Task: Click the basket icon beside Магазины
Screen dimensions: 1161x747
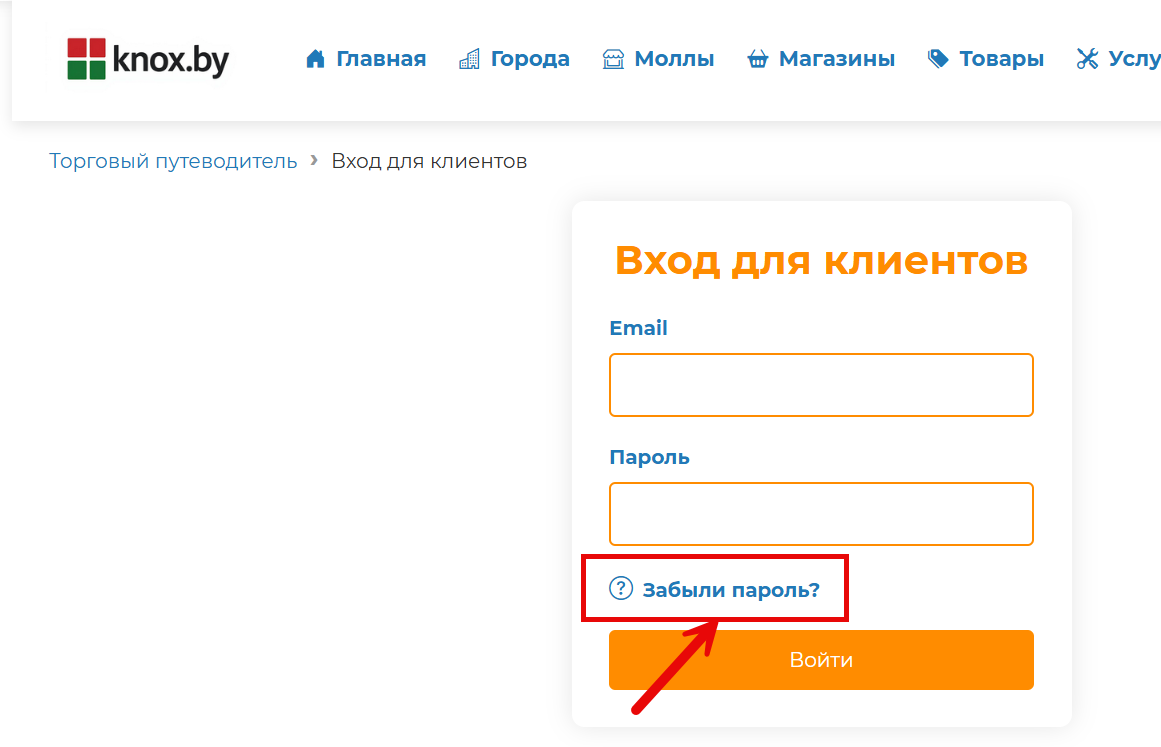Action: pos(757,60)
